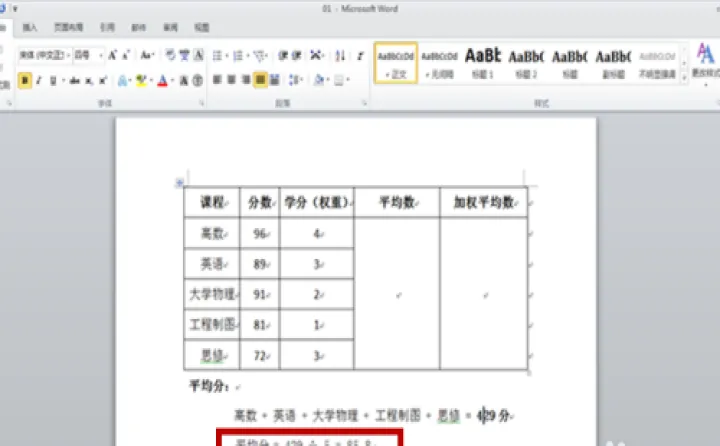Viewport: 720px width, 446px height.
Task: Click the Numbering list icon
Action: (x=238, y=56)
